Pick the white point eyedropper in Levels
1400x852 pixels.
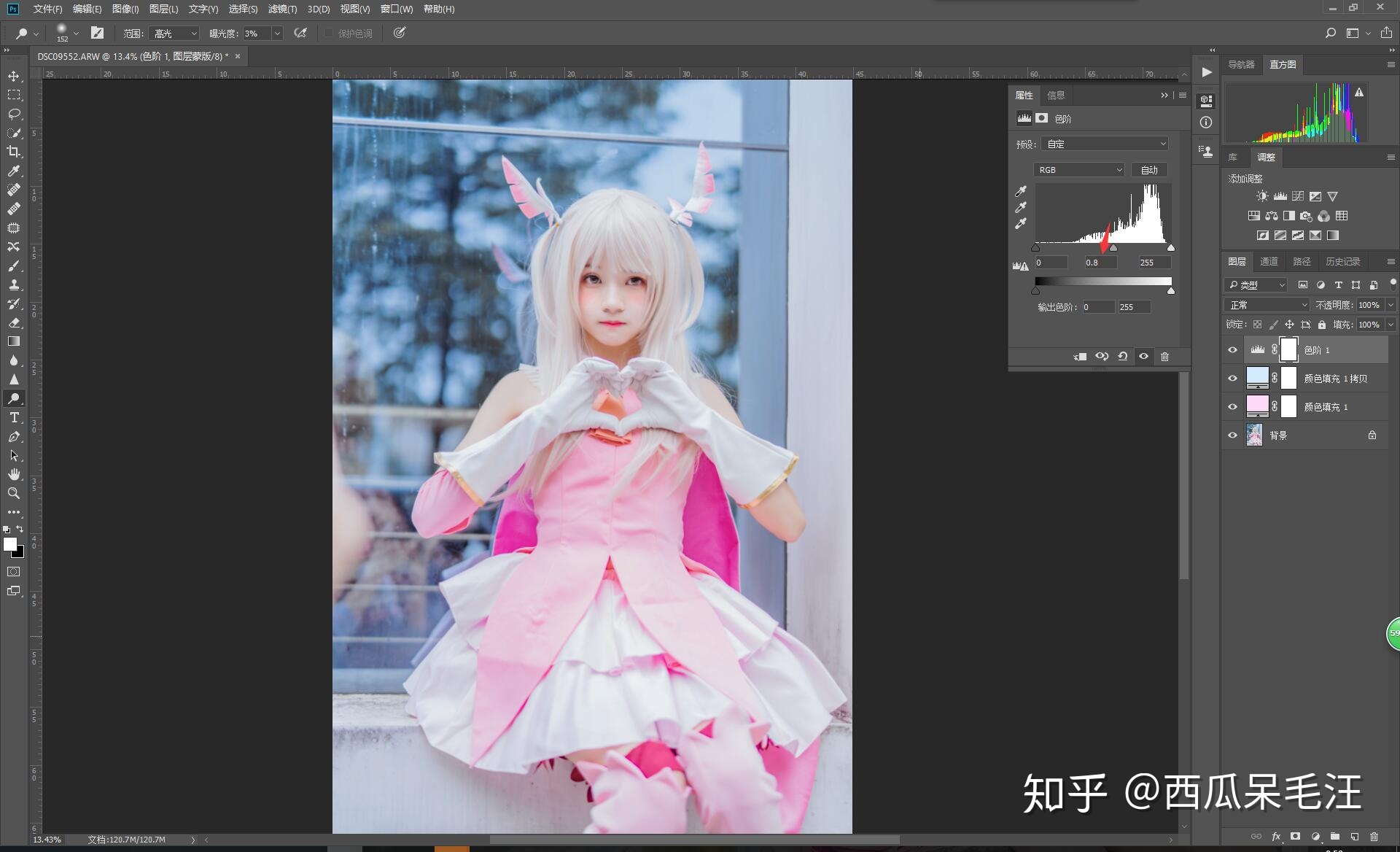click(x=1021, y=223)
